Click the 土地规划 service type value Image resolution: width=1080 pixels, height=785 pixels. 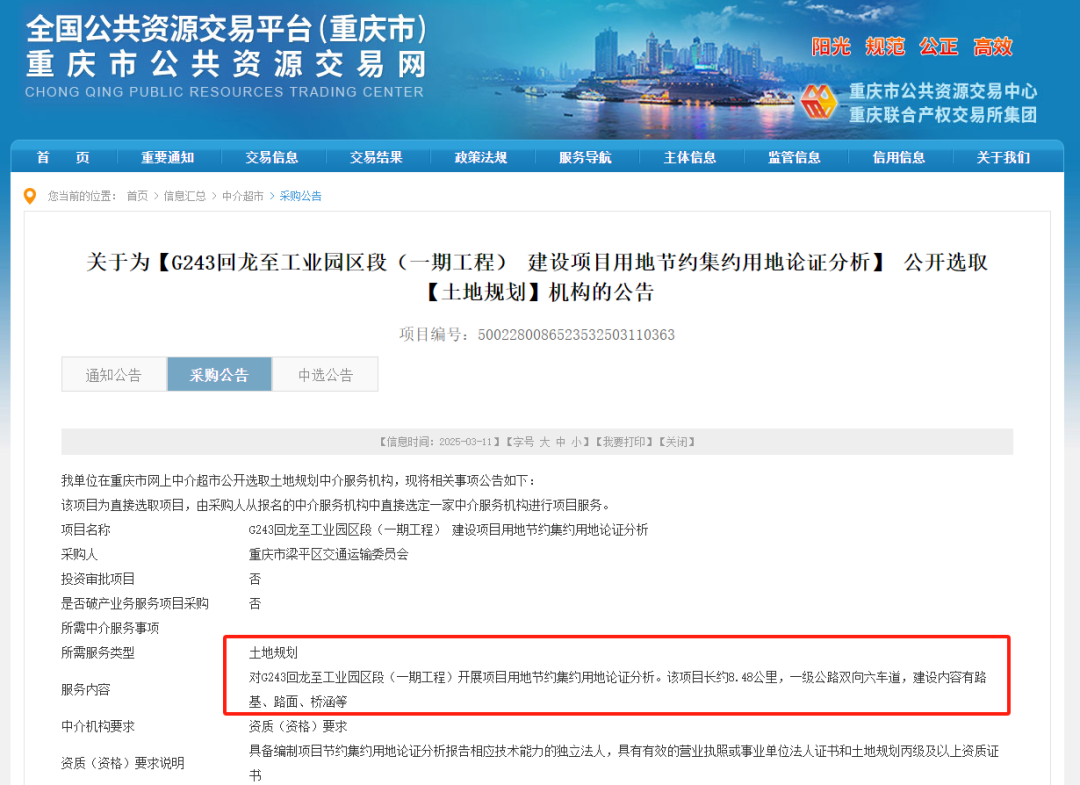click(273, 653)
